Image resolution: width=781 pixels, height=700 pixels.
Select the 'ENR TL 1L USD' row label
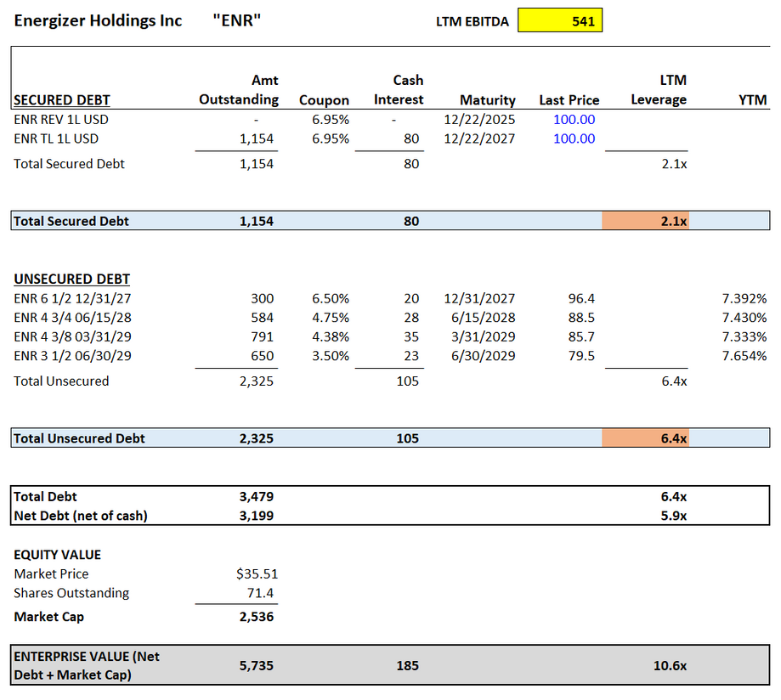56,139
